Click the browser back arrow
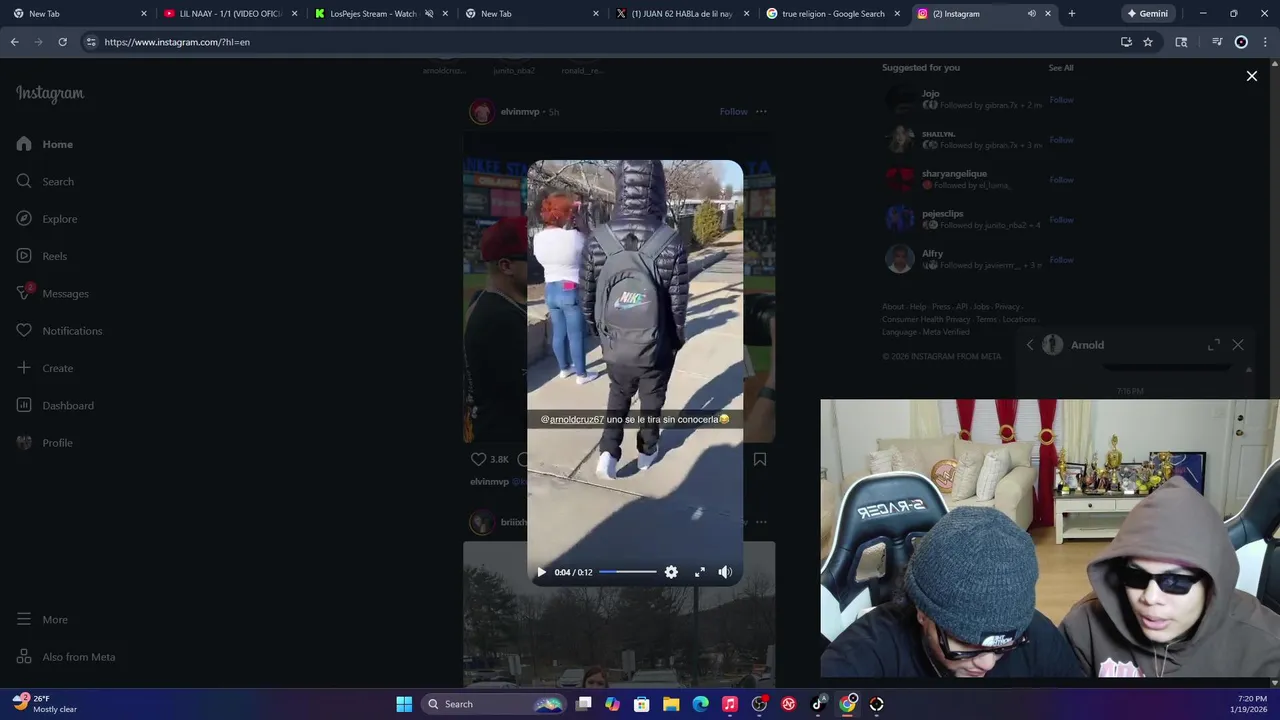The image size is (1280, 720). click(x=15, y=42)
